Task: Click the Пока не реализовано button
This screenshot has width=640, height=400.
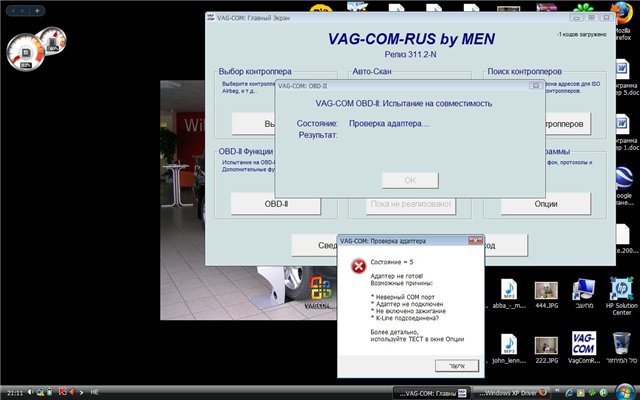Action: (x=411, y=204)
